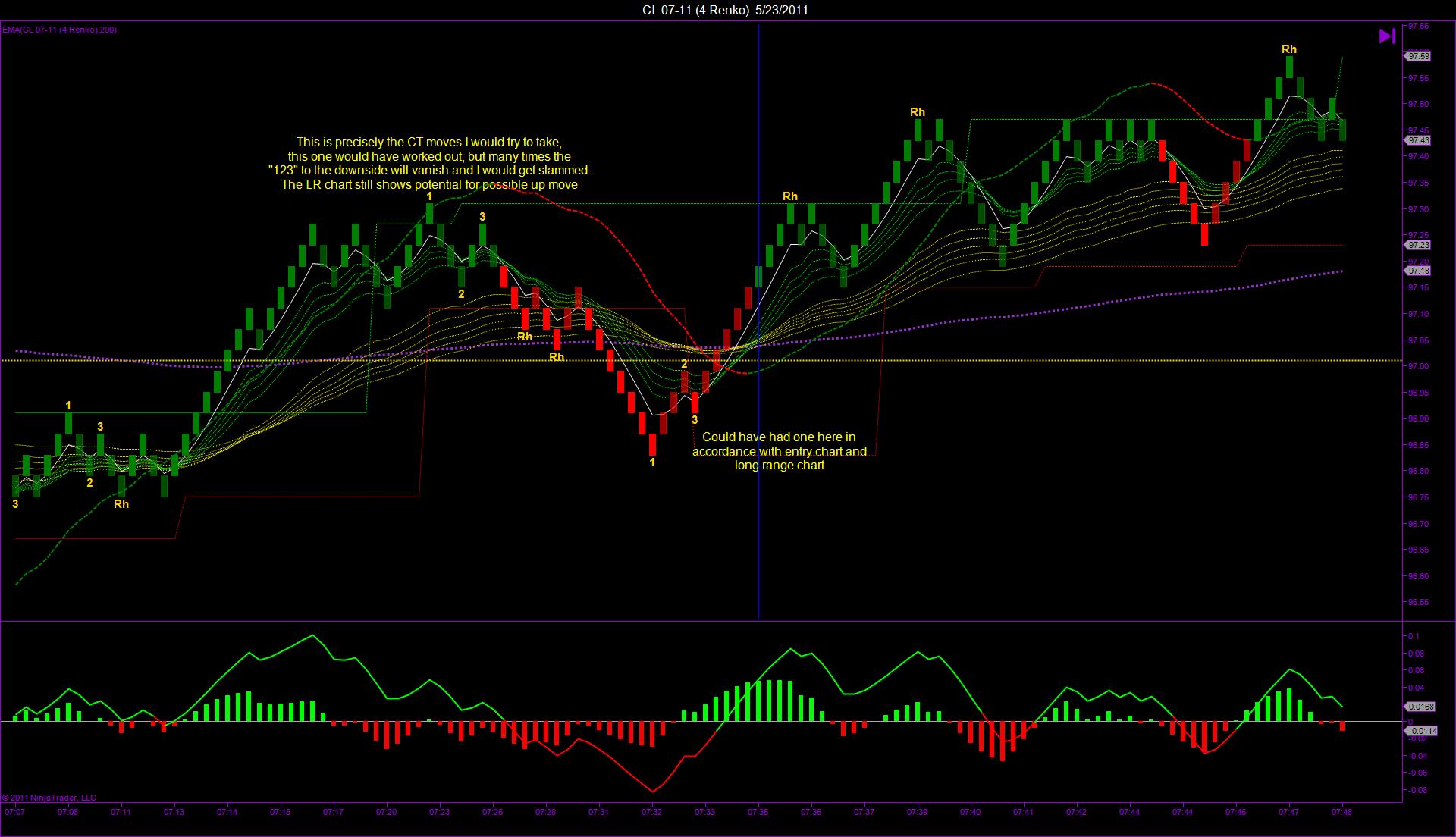Viewport: 1456px width, 837px height.
Task: Select the 07:35 time label
Action: [x=758, y=812]
